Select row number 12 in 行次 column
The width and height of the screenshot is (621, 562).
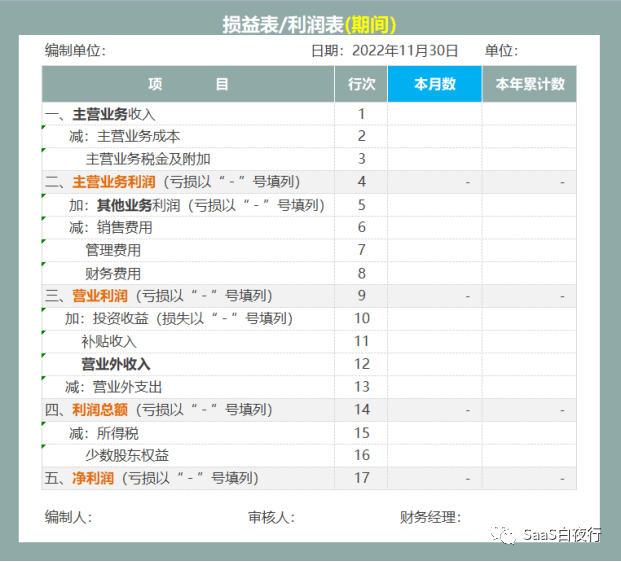pos(361,364)
